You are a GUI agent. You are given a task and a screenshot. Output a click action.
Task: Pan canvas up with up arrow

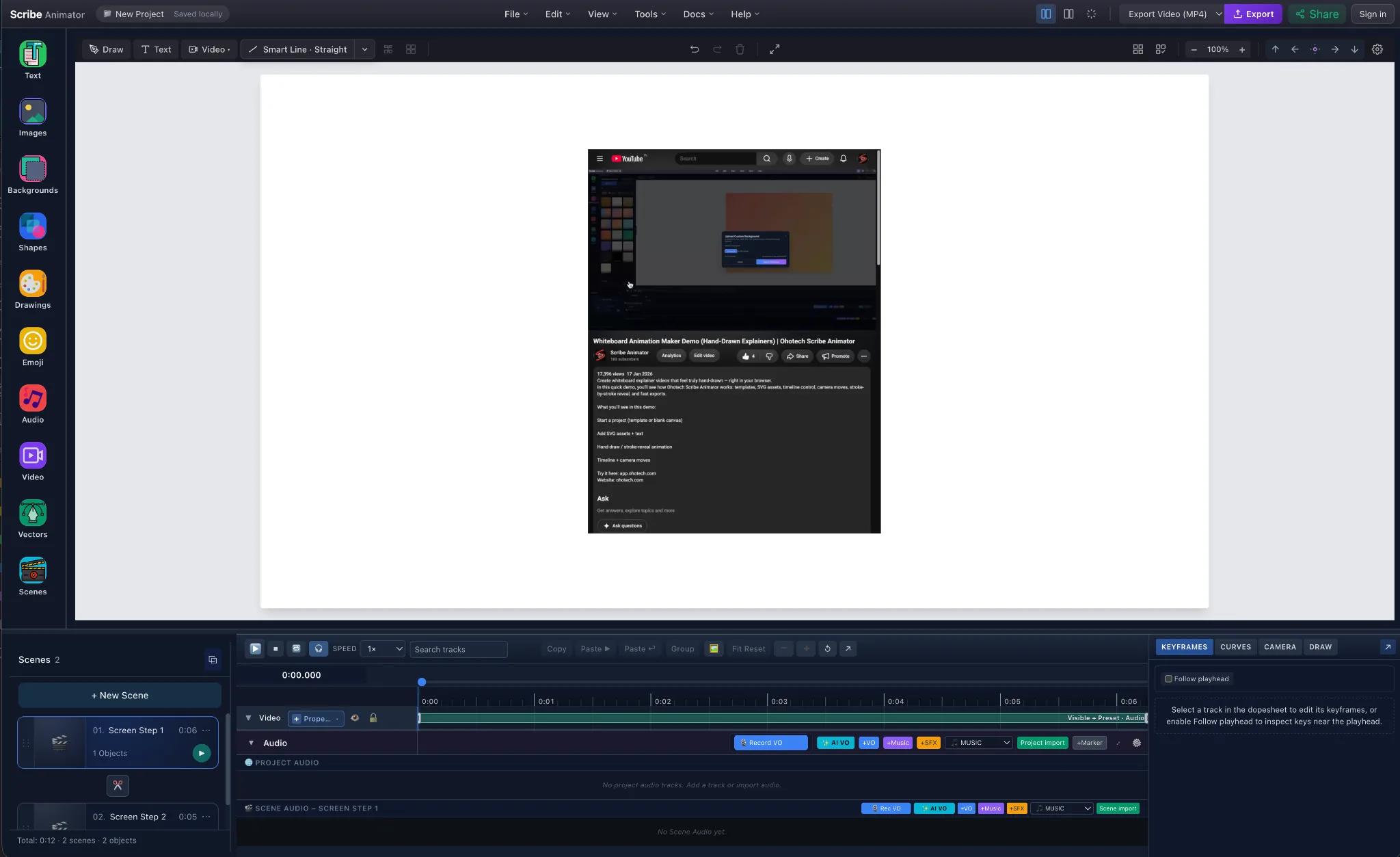point(1275,49)
